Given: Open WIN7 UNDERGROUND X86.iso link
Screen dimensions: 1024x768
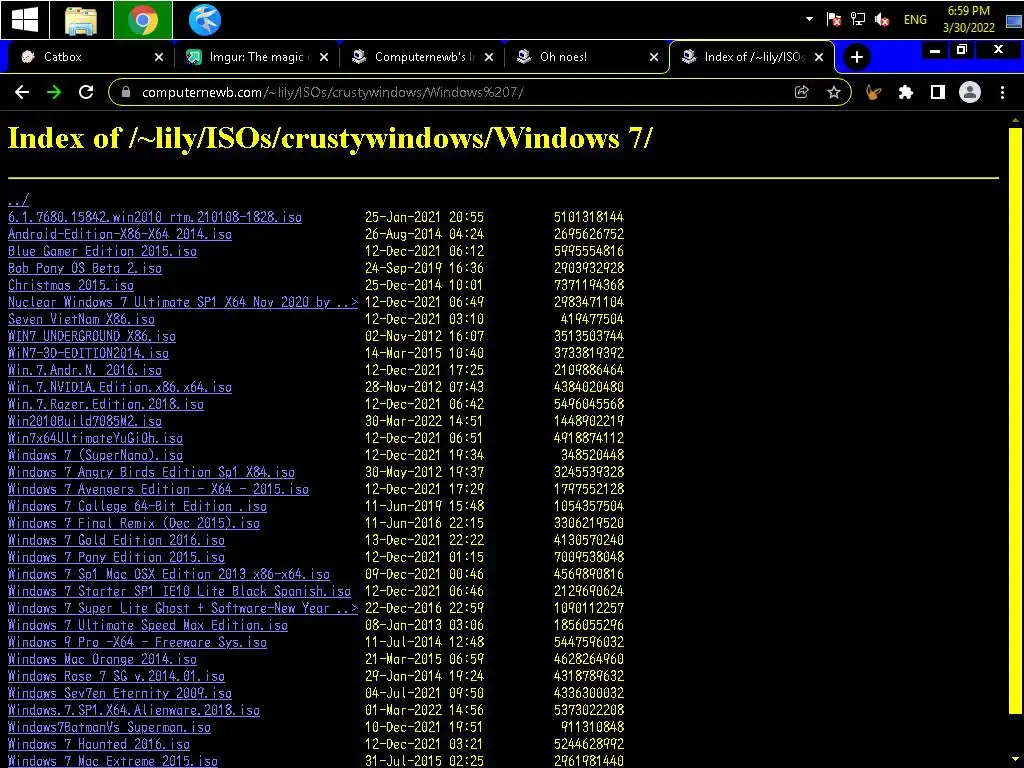Looking at the screenshot, I should tap(91, 336).
